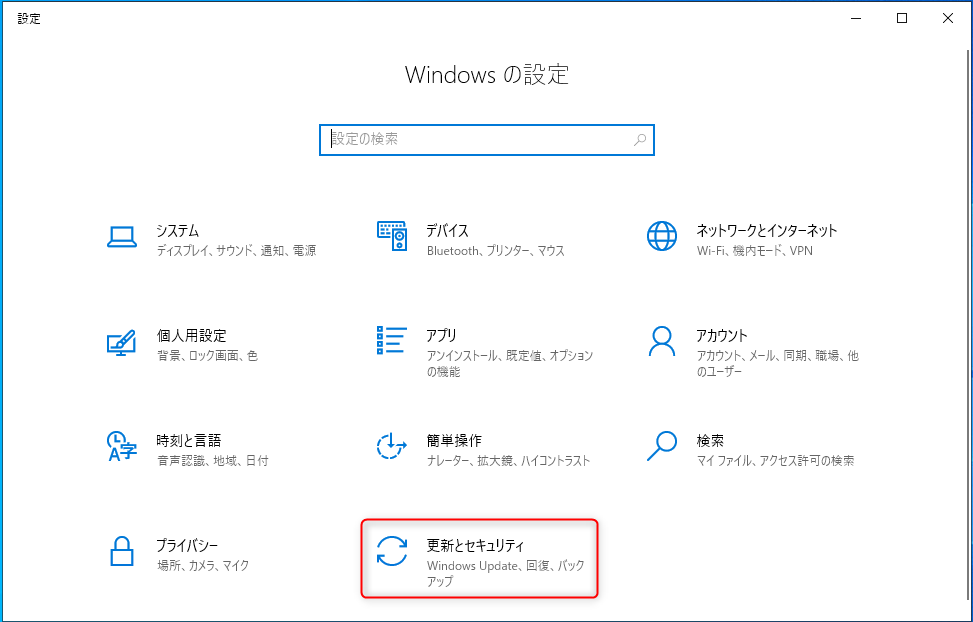Open デバイス keyboard and speaker icon
The height and width of the screenshot is (622, 973).
click(391, 237)
